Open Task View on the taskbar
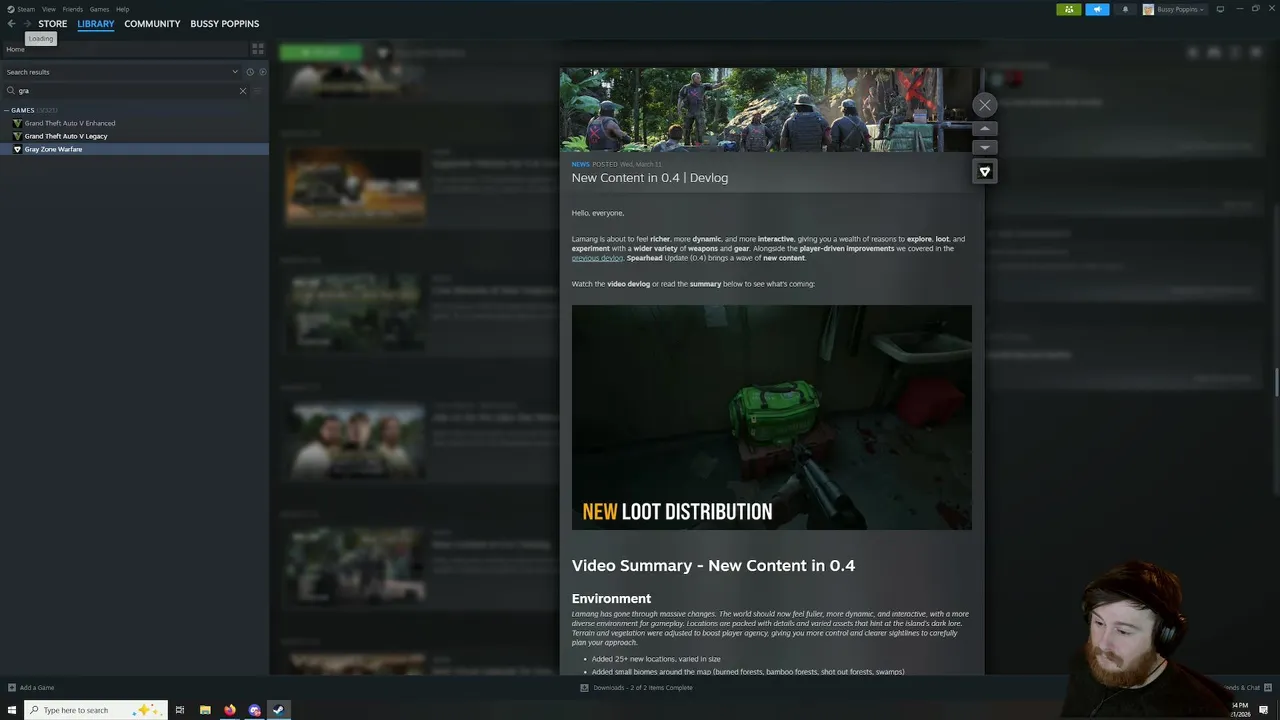This screenshot has height=720, width=1280. coord(180,710)
